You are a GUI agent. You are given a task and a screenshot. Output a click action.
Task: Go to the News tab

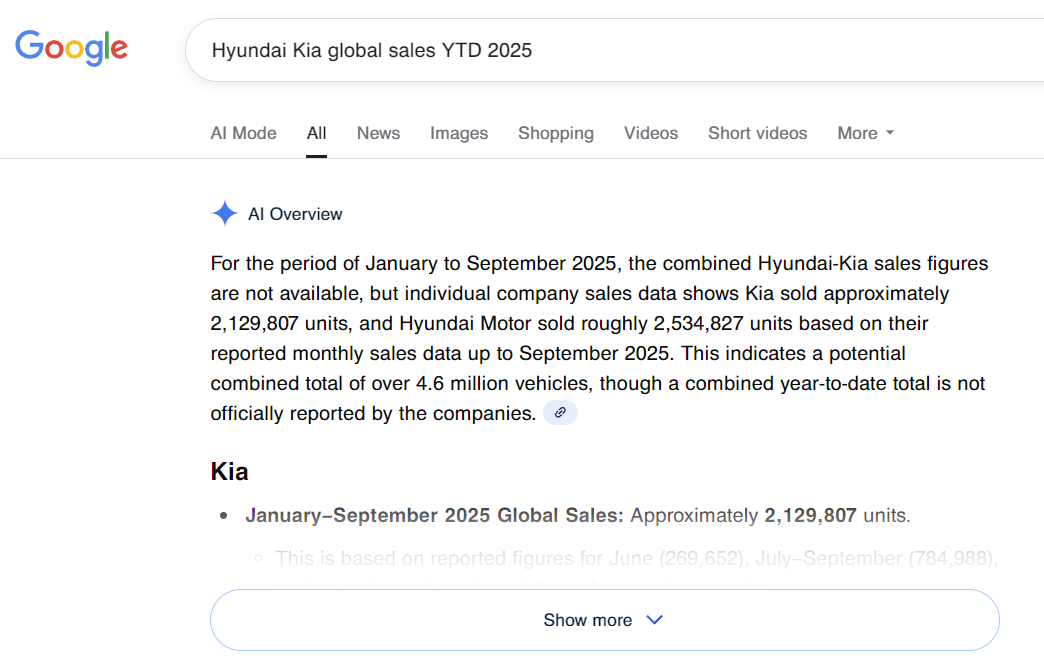(378, 133)
